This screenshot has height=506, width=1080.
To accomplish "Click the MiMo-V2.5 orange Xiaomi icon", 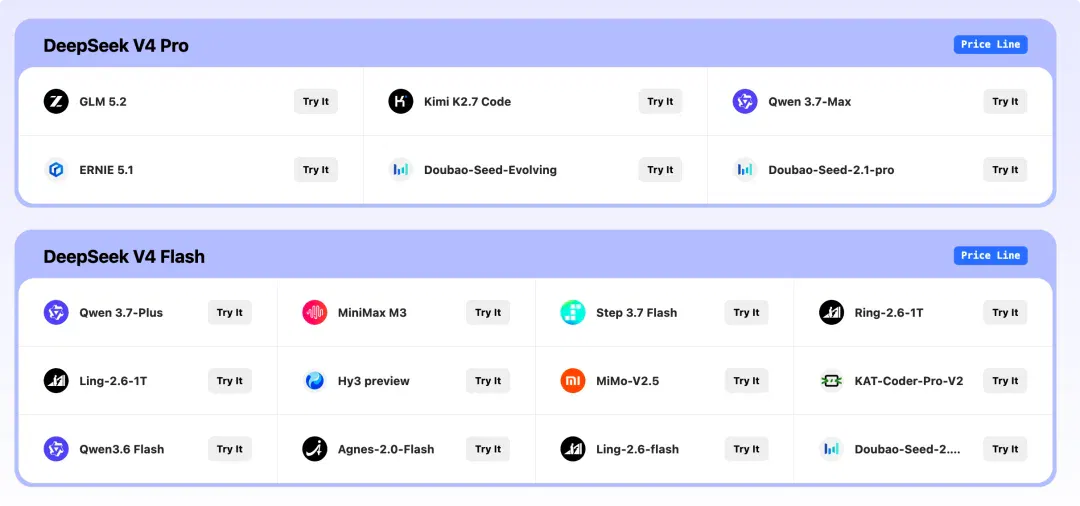I will coord(573,381).
